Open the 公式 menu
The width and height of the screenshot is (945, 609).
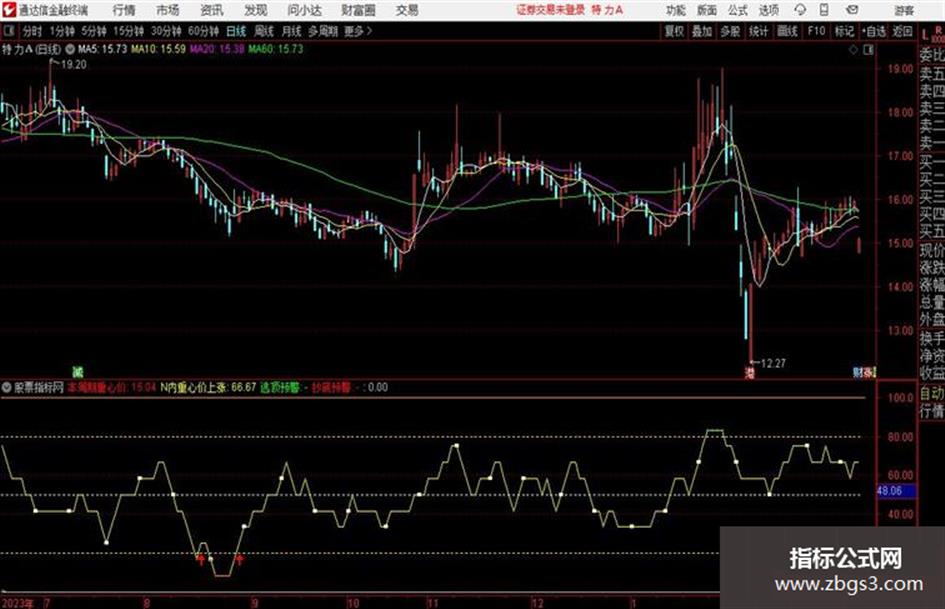coord(738,10)
